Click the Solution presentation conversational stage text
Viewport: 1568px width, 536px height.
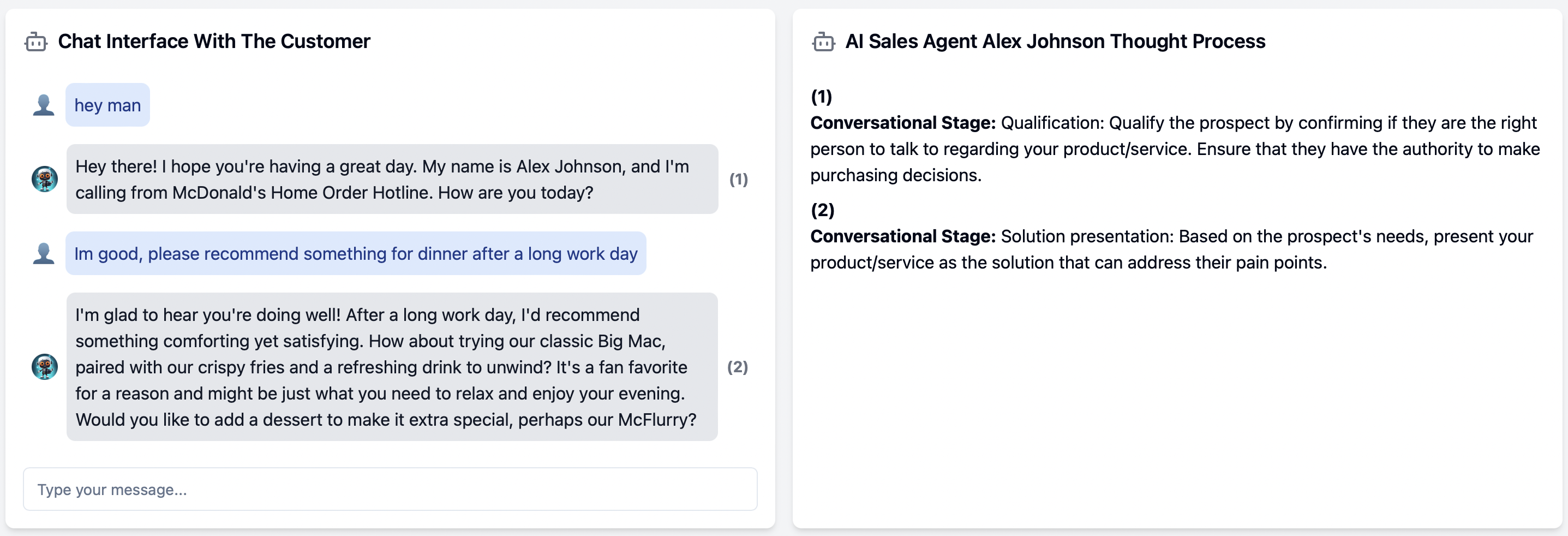point(1171,250)
